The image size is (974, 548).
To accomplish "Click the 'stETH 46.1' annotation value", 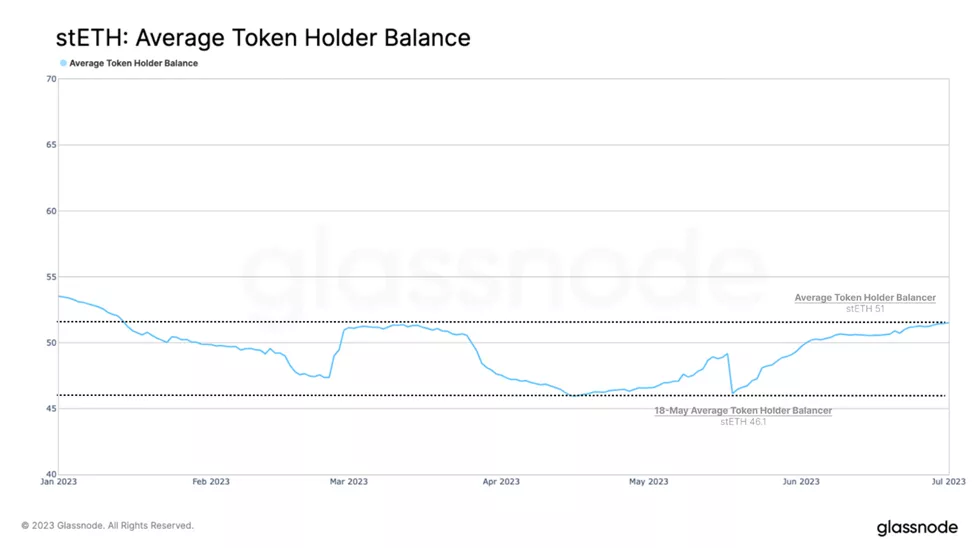I will coord(743,422).
